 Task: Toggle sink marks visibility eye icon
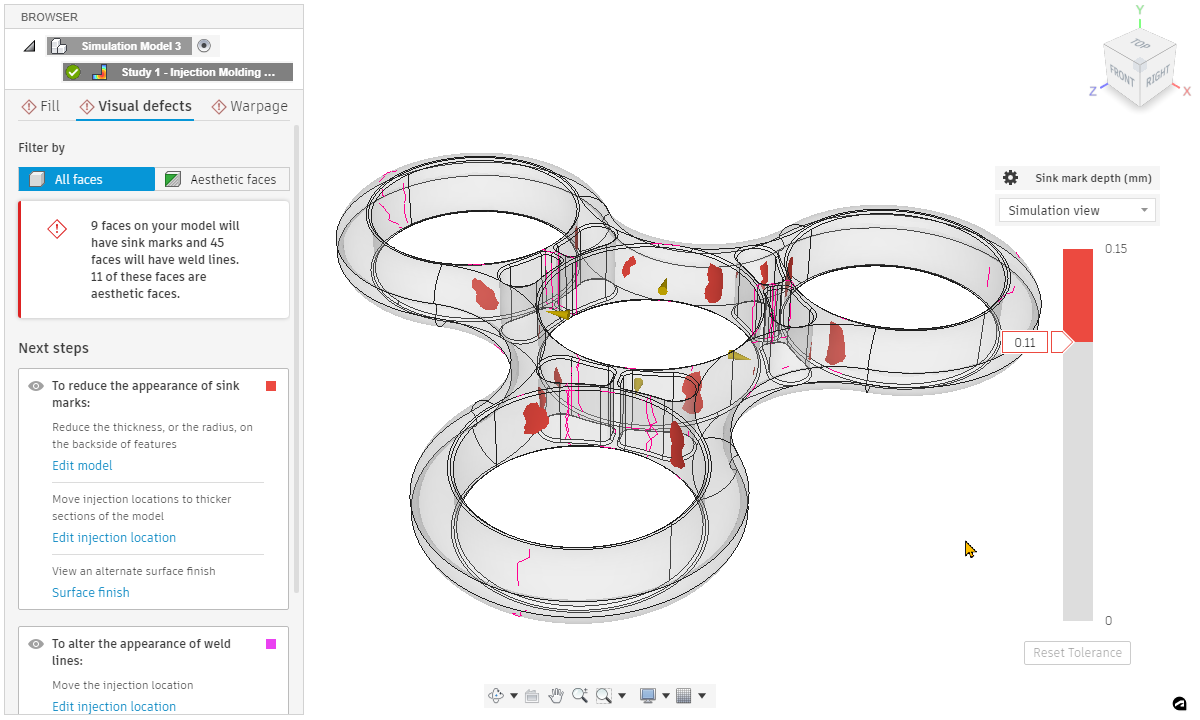pos(36,386)
